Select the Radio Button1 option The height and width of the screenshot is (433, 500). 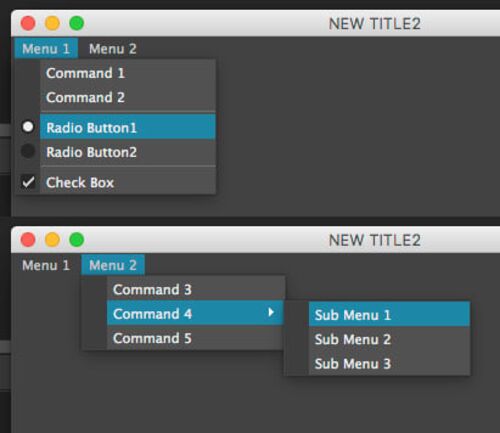(x=128, y=127)
